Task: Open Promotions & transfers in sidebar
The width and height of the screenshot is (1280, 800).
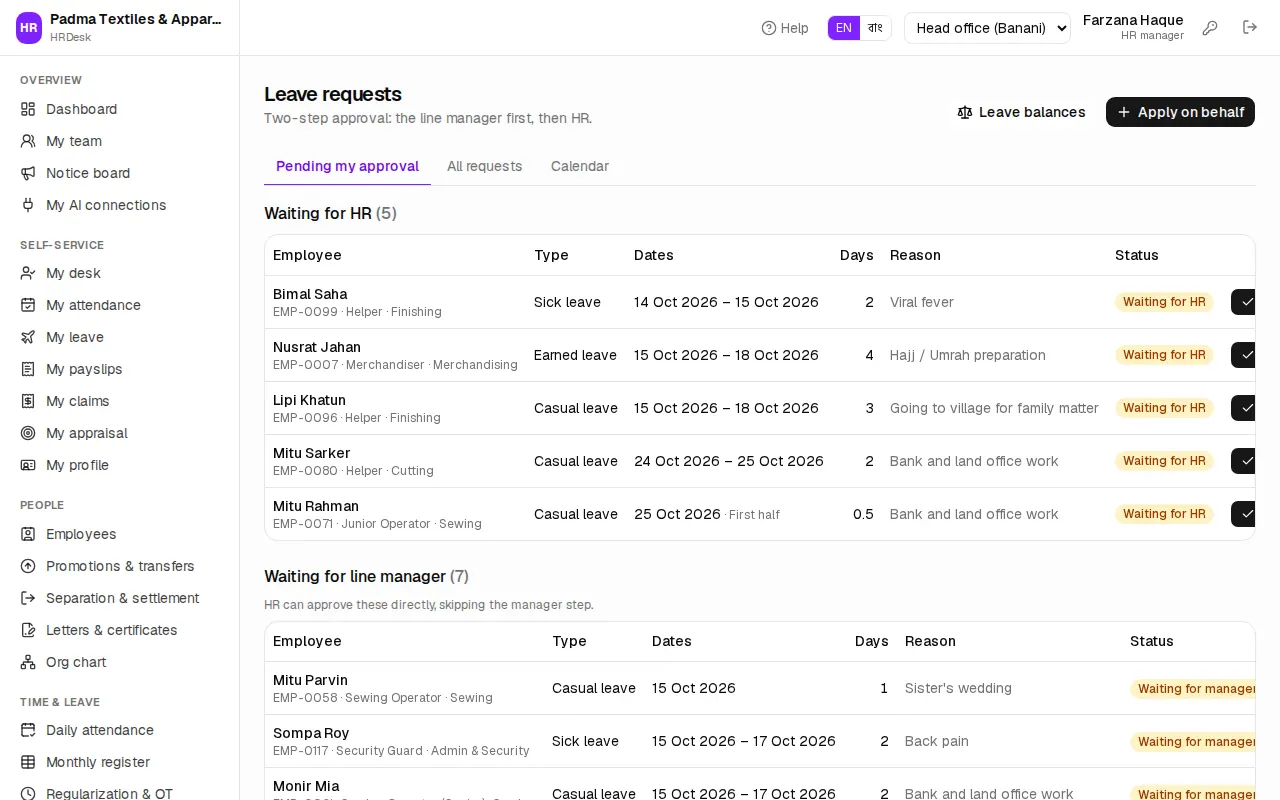Action: point(120,566)
